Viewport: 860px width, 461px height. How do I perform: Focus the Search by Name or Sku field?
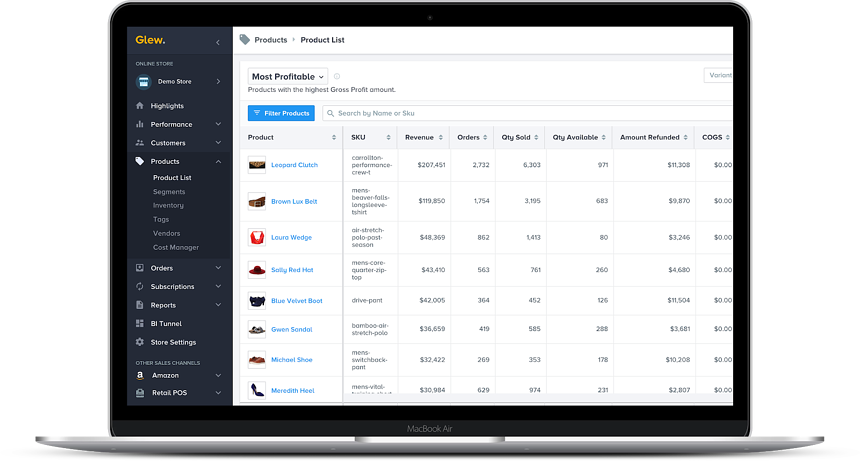click(x=528, y=113)
